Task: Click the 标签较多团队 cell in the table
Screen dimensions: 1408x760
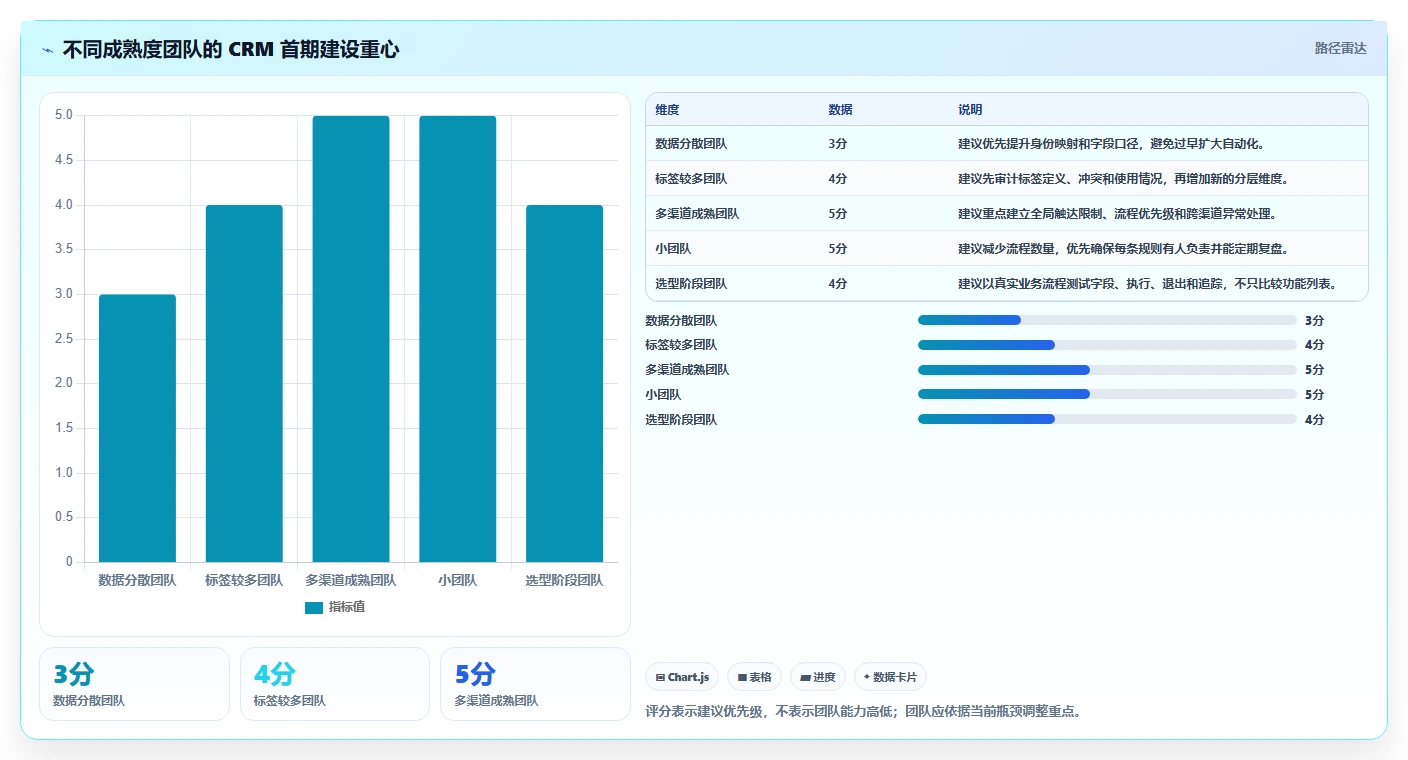Action: click(691, 179)
